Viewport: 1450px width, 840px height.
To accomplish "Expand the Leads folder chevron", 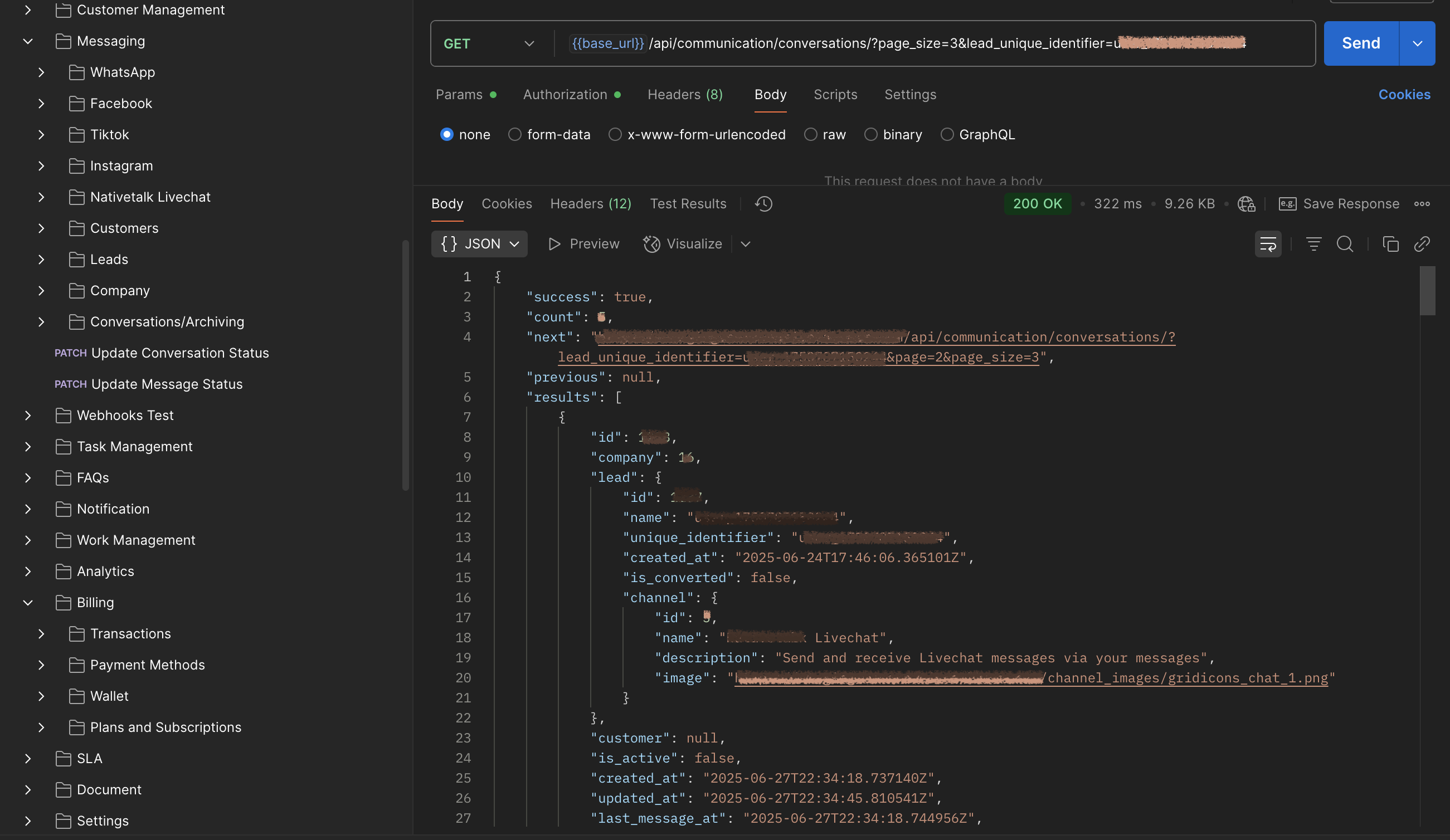I will pos(41,260).
